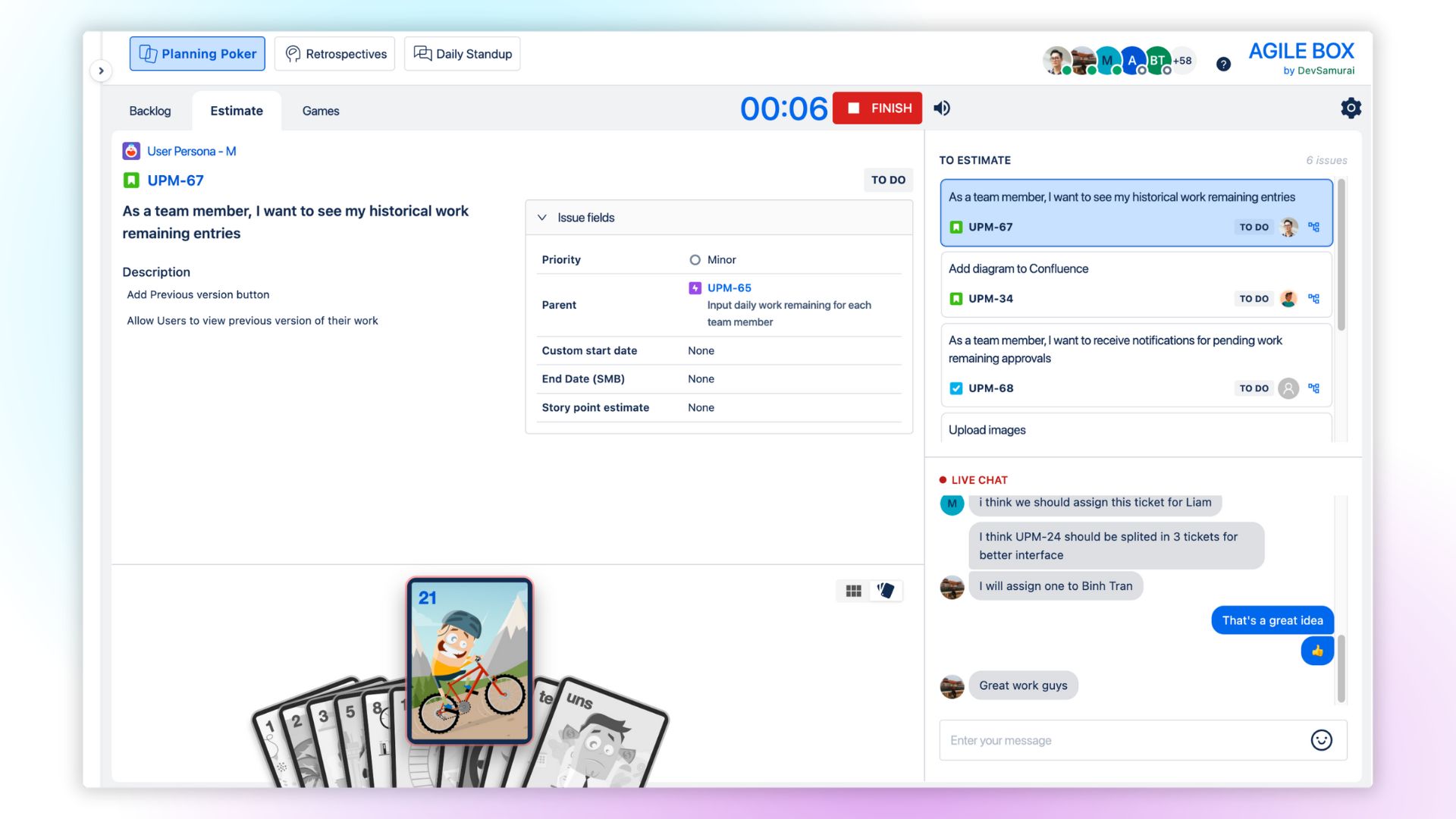Open help using the question mark icon
This screenshot has height=819, width=1456.
pyautogui.click(x=1223, y=64)
